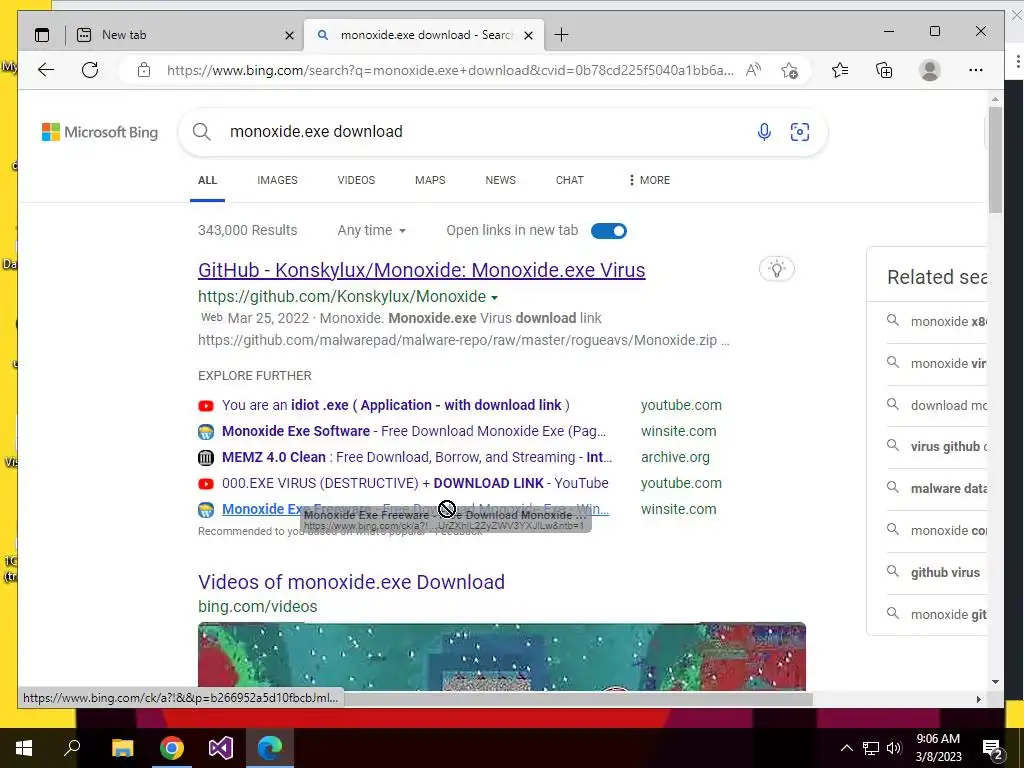Click the browser address bar URL
The width and height of the screenshot is (1024, 768).
coord(450,70)
